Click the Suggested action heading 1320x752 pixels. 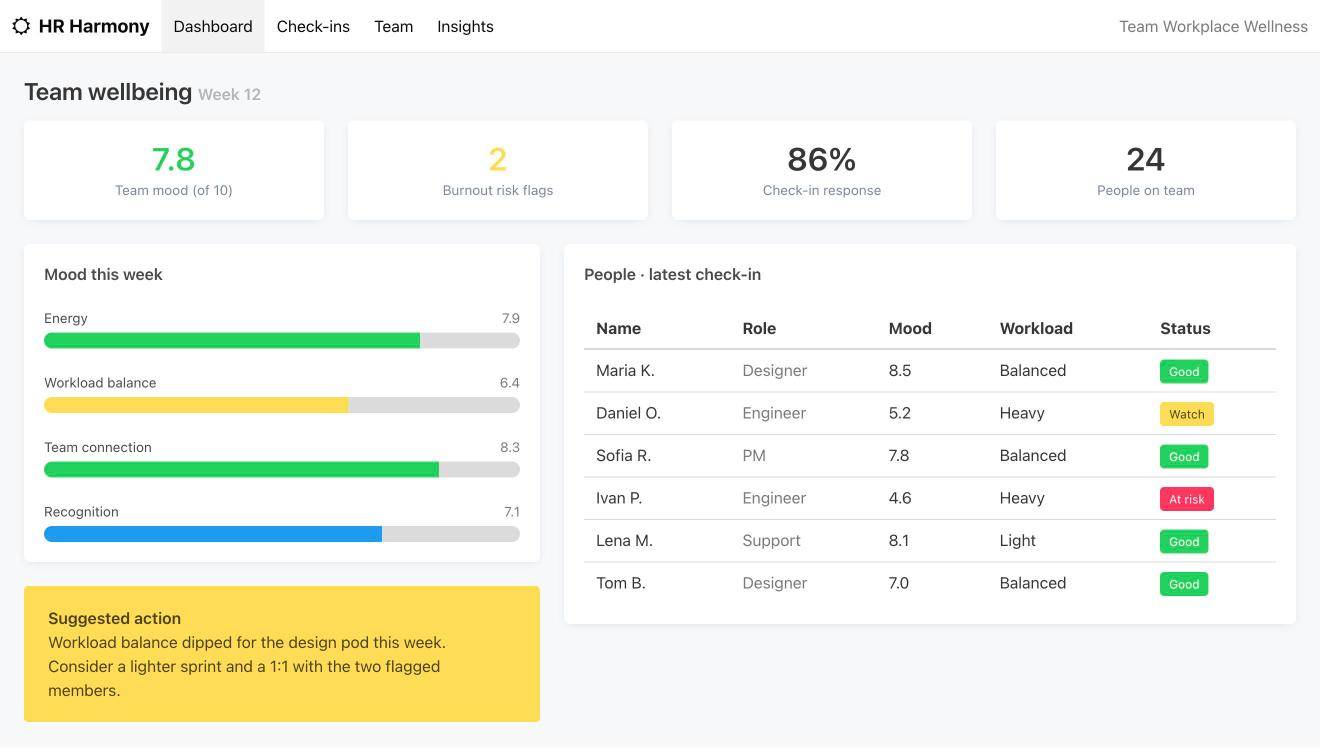tap(114, 618)
